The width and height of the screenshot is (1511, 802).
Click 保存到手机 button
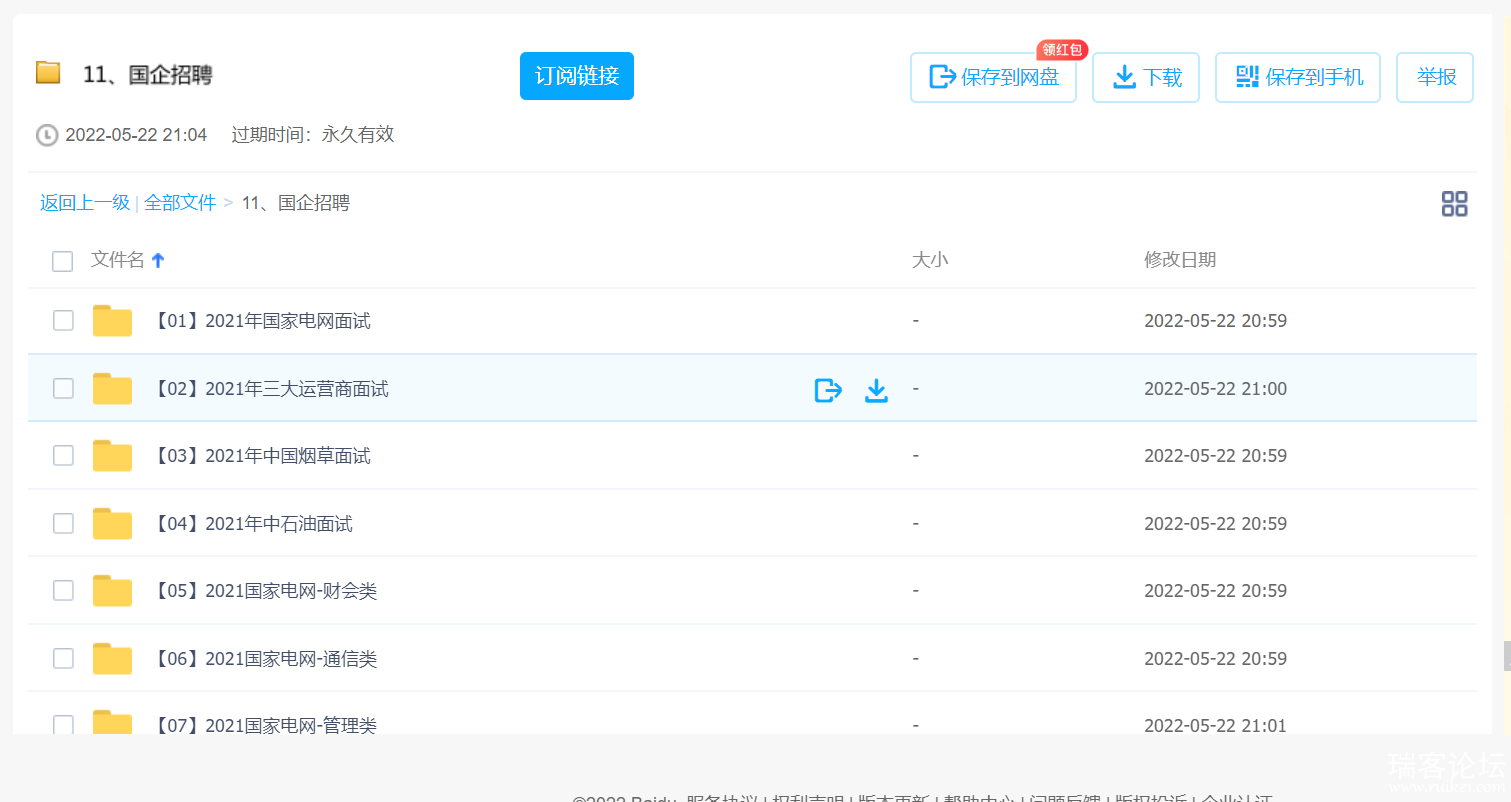1298,77
